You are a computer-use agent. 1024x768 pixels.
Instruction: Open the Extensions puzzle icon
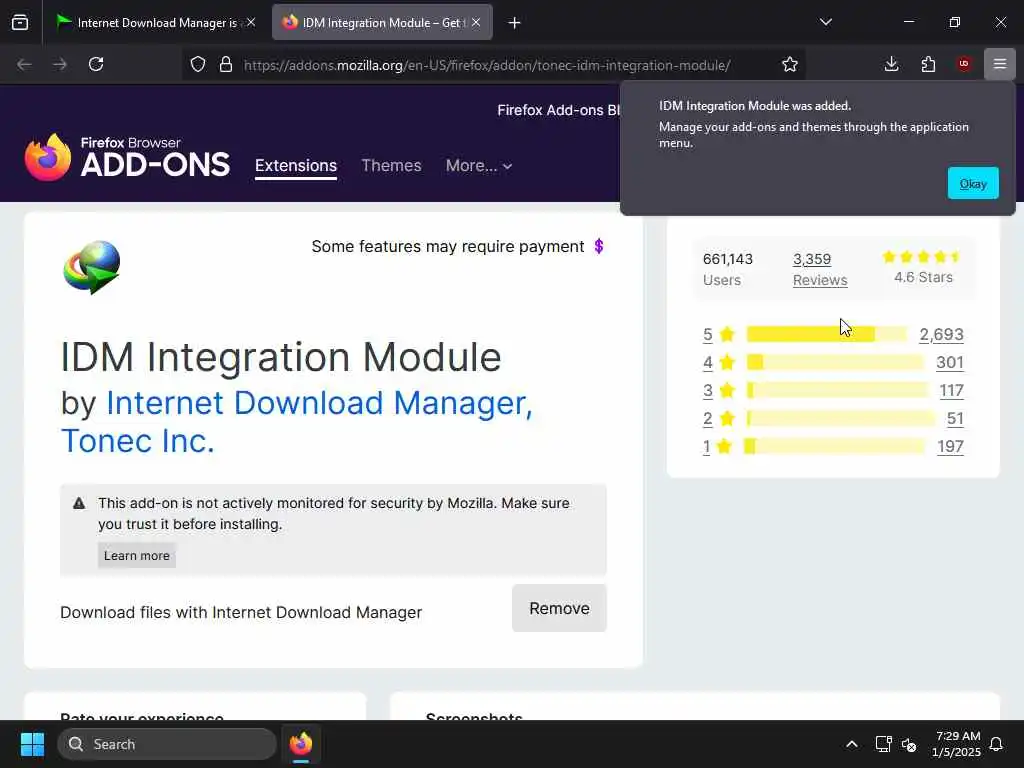tap(928, 64)
